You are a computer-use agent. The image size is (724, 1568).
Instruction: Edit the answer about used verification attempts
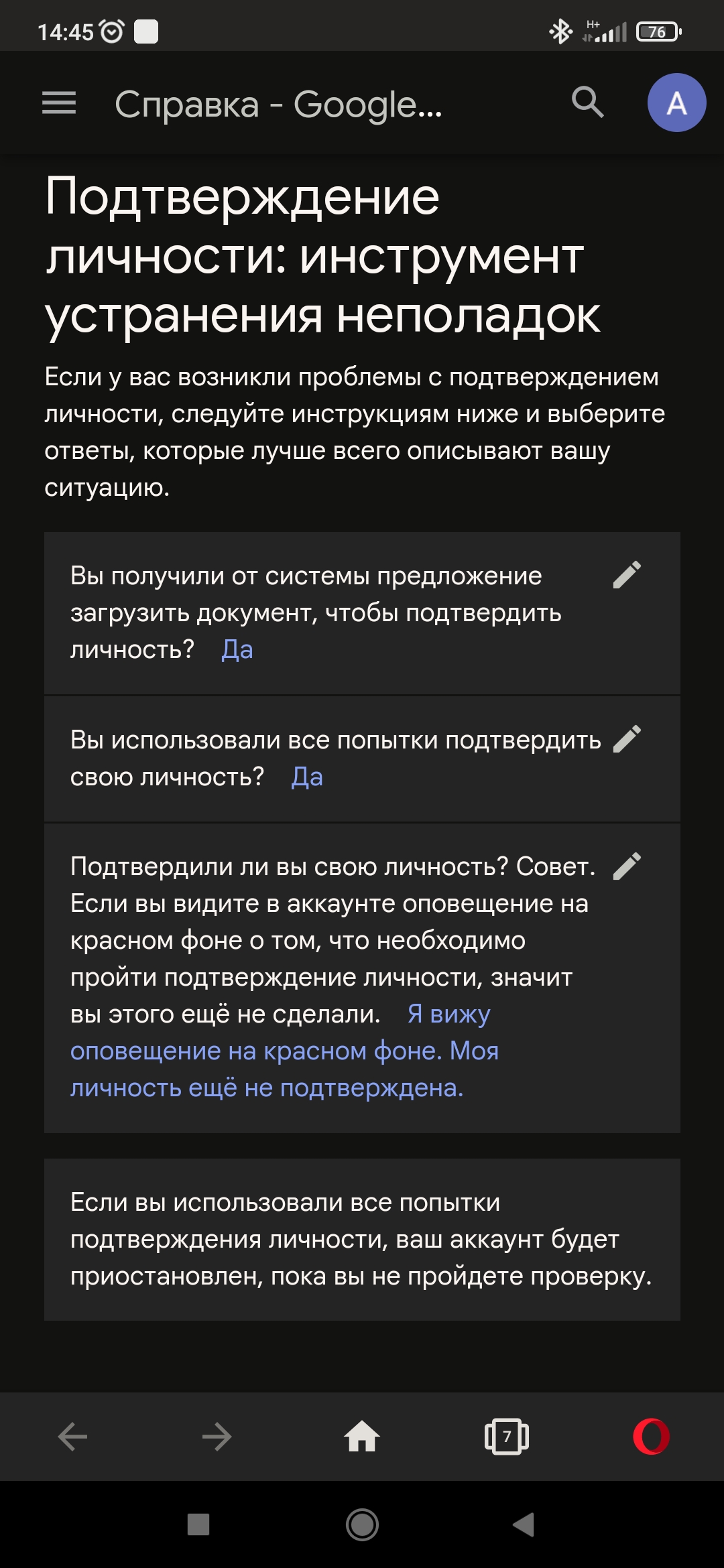click(x=627, y=739)
